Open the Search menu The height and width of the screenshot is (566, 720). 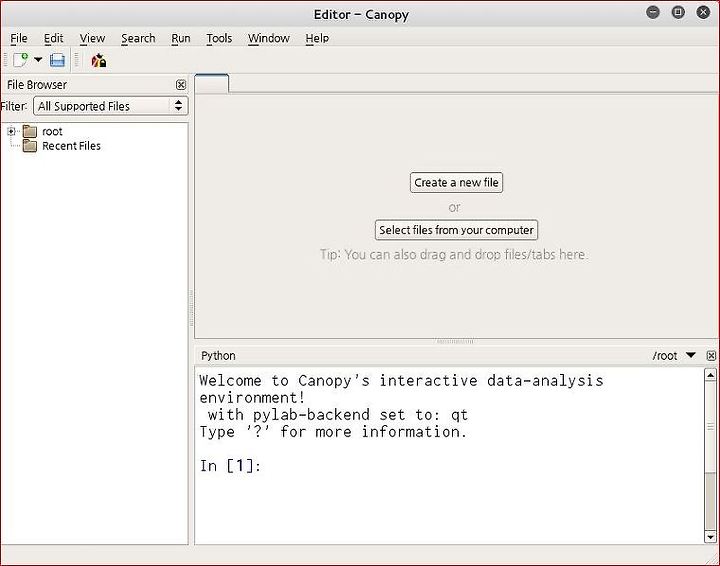138,38
